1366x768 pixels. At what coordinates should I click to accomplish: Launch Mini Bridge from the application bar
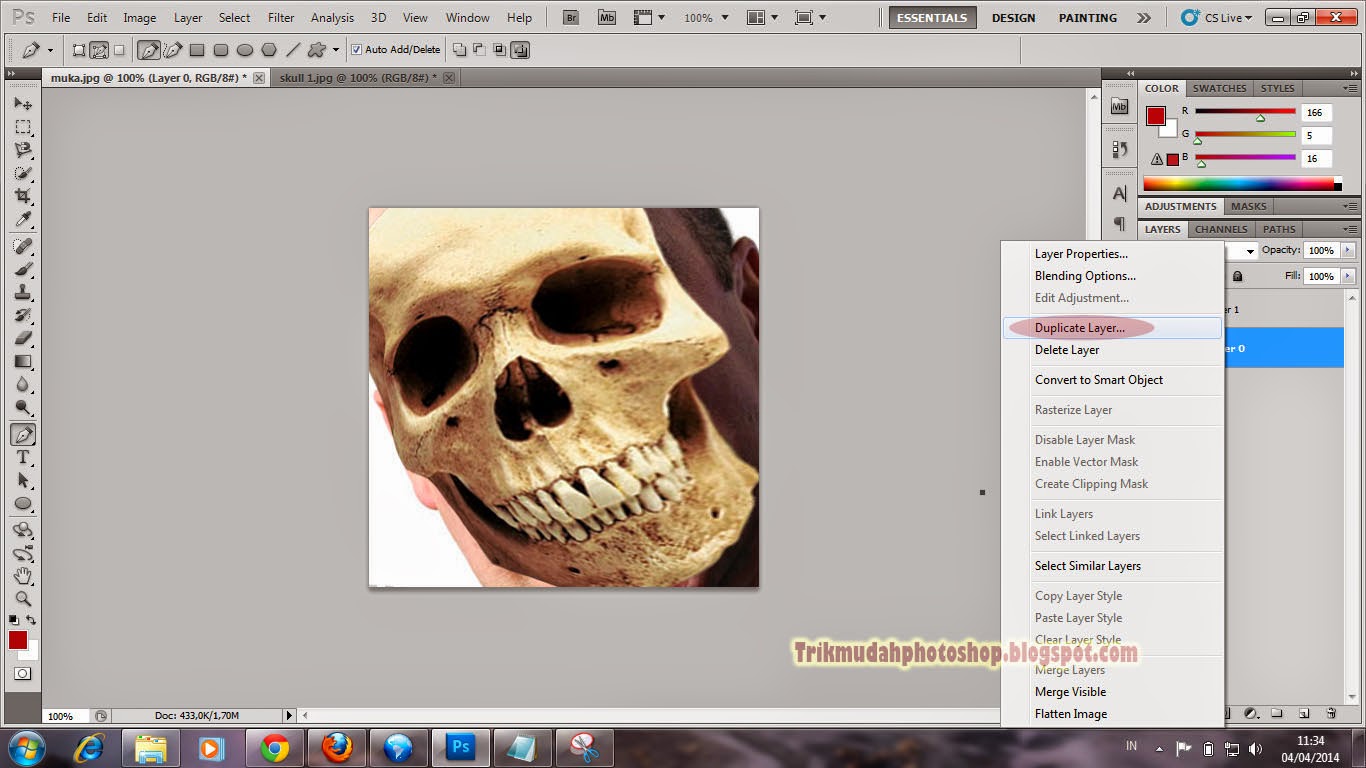point(607,17)
